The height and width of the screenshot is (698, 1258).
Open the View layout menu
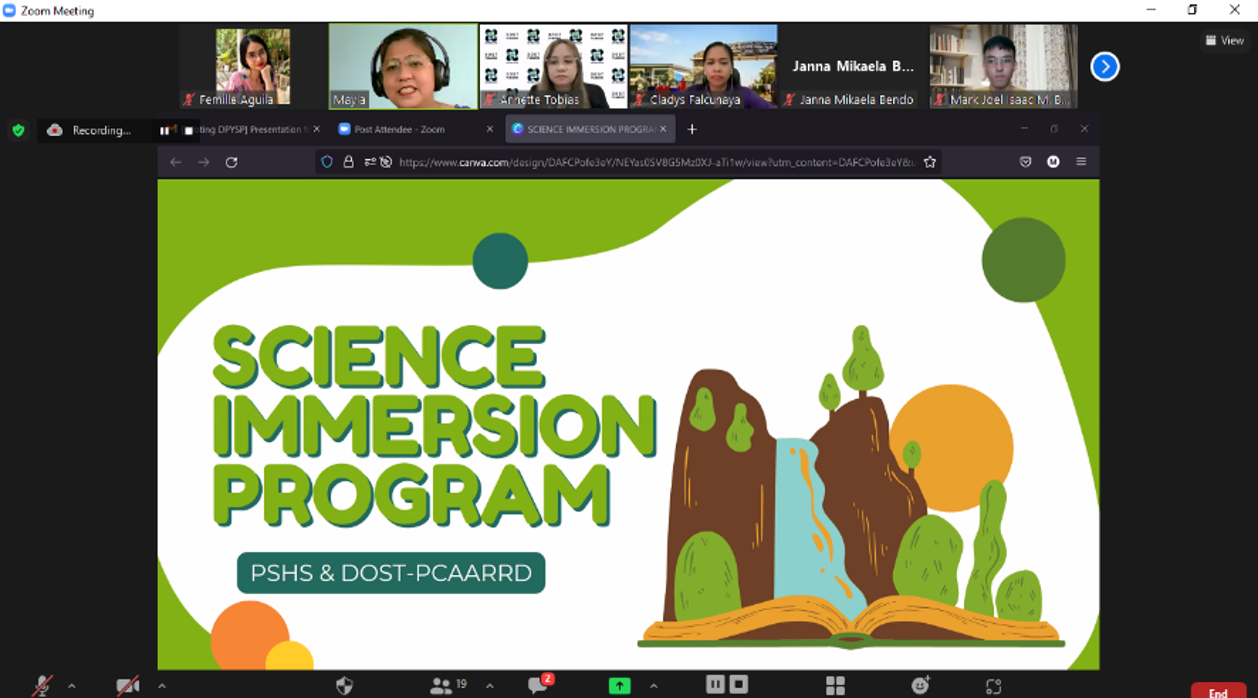1225,40
